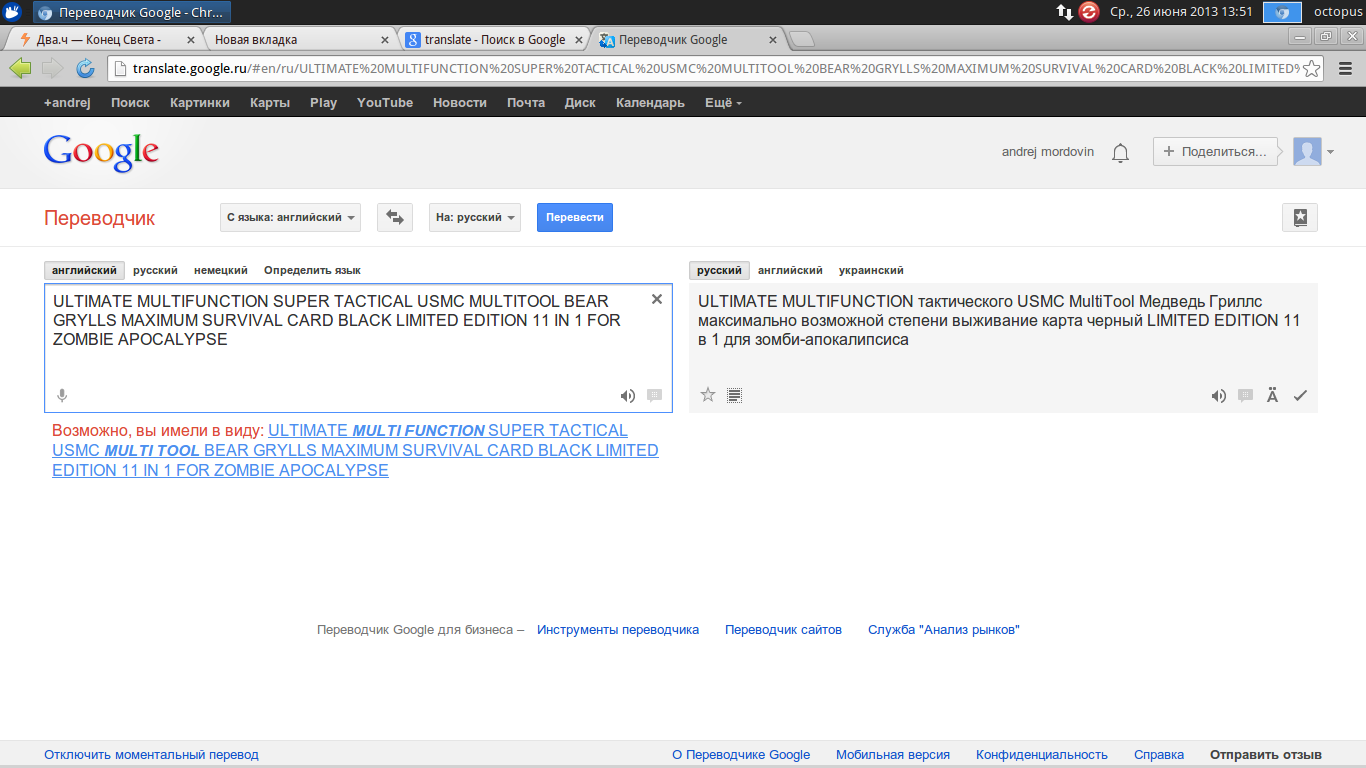
Task: Open system network indicator
Action: coord(1064,12)
